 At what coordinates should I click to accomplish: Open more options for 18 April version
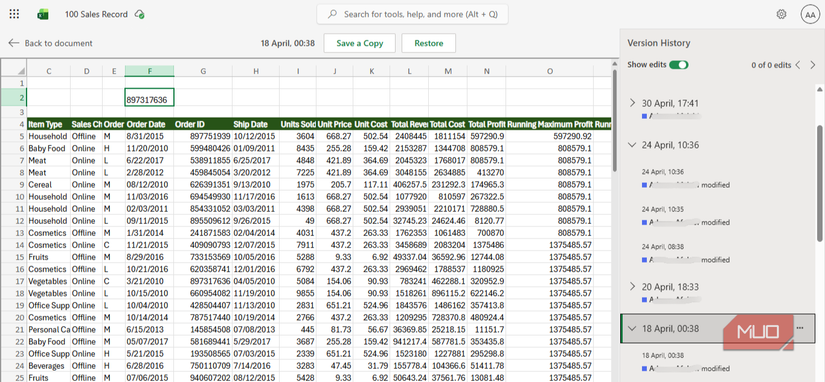pyautogui.click(x=800, y=328)
